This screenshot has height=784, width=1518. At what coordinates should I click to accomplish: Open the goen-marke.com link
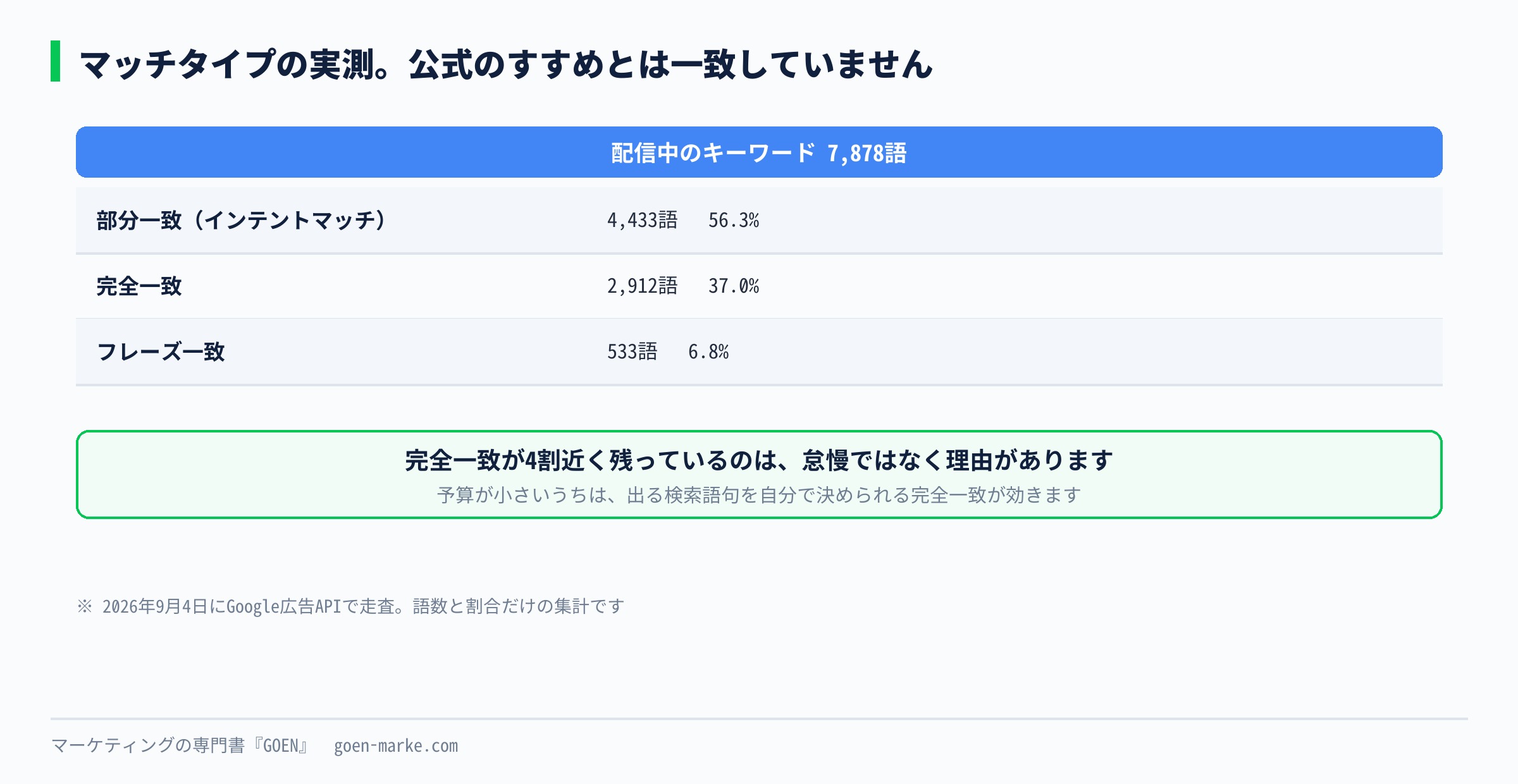396,746
